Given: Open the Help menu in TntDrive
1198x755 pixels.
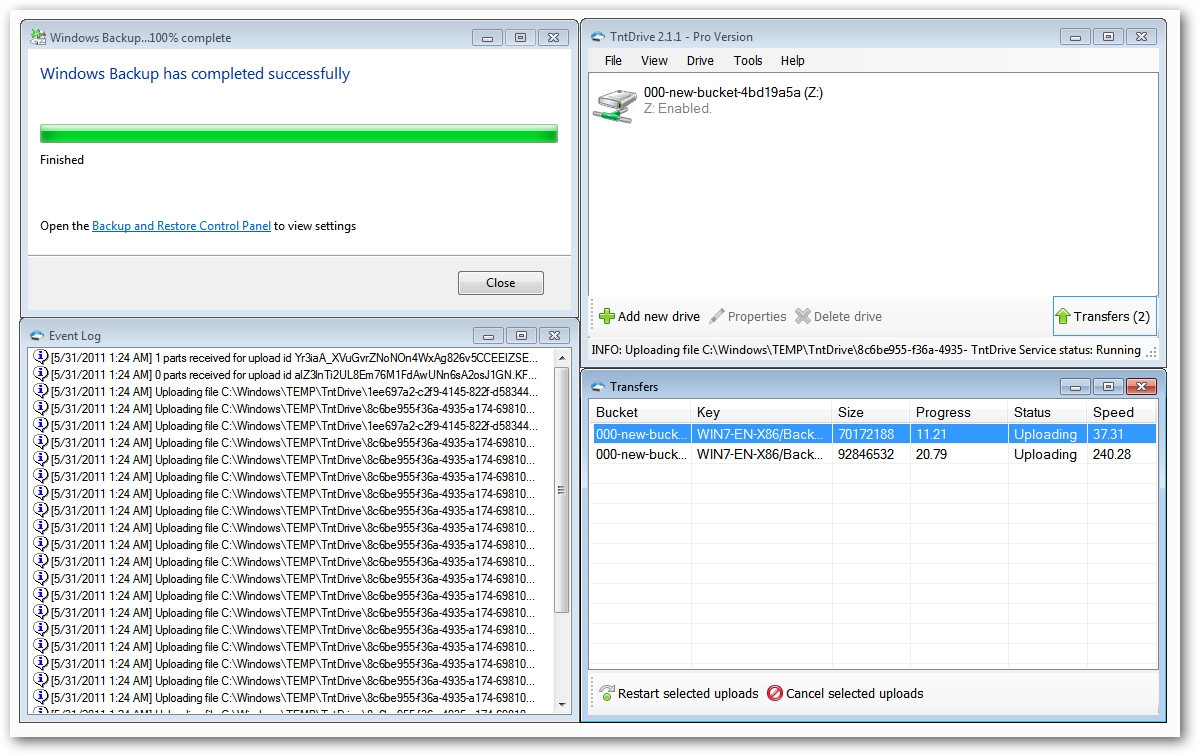Looking at the screenshot, I should pos(792,60).
